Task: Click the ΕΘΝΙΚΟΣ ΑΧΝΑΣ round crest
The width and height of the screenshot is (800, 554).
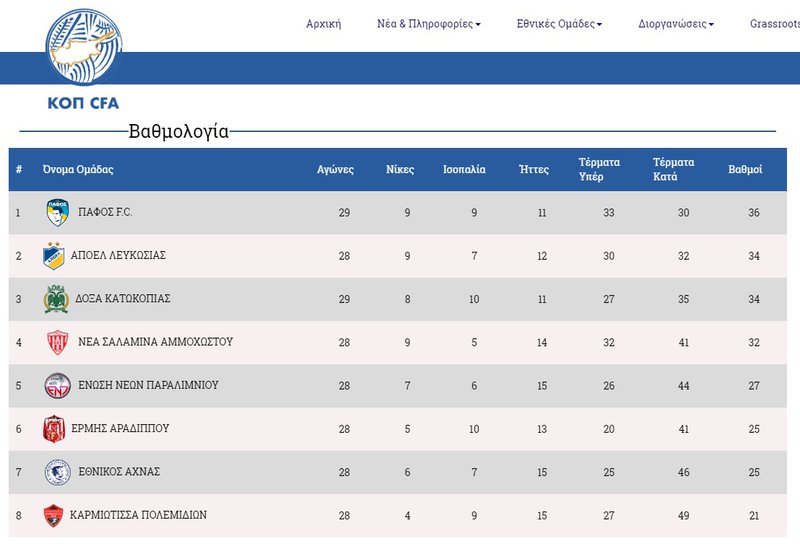Action: [58, 472]
